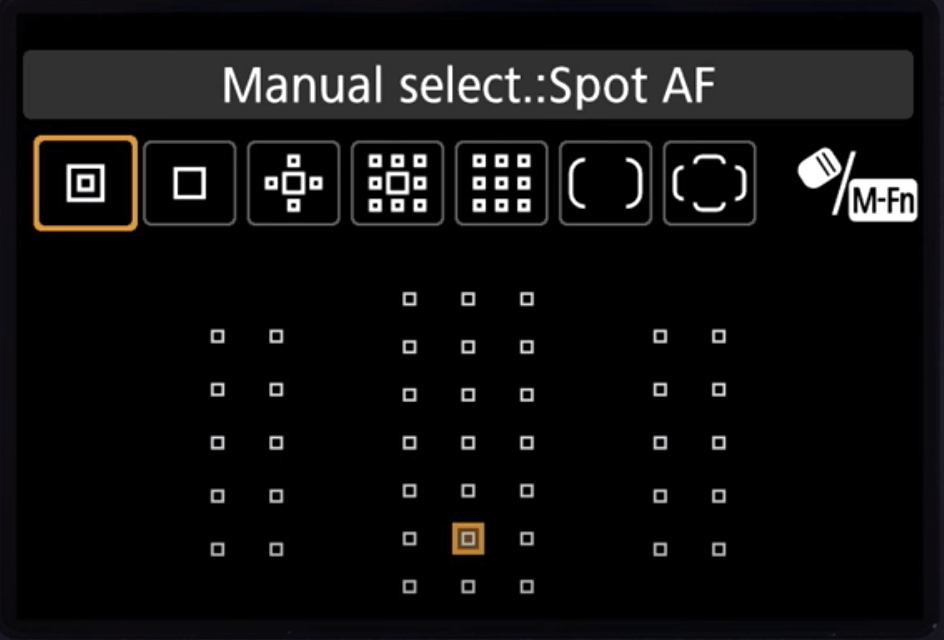Select the Zone AF mode icon

(x=501, y=184)
